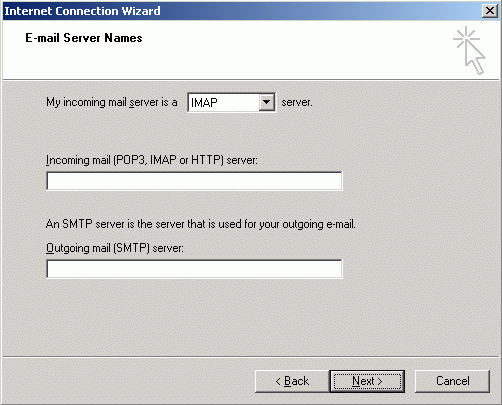
Task: Click the 'Incoming mail (POP3, IMAP or HTTP) server' label
Action: point(152,160)
